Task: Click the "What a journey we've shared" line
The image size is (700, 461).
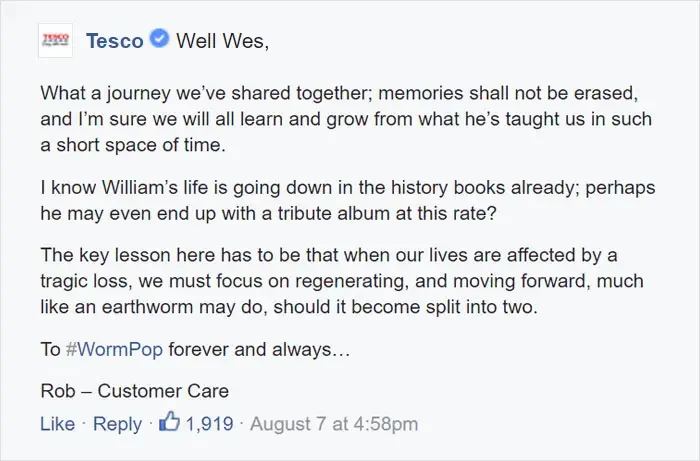Action: coord(339,93)
